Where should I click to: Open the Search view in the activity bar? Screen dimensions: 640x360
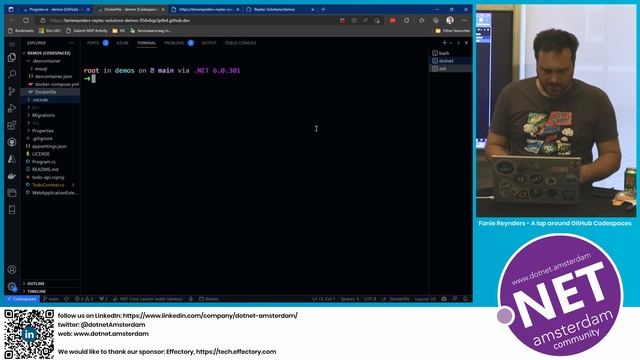tap(12, 74)
